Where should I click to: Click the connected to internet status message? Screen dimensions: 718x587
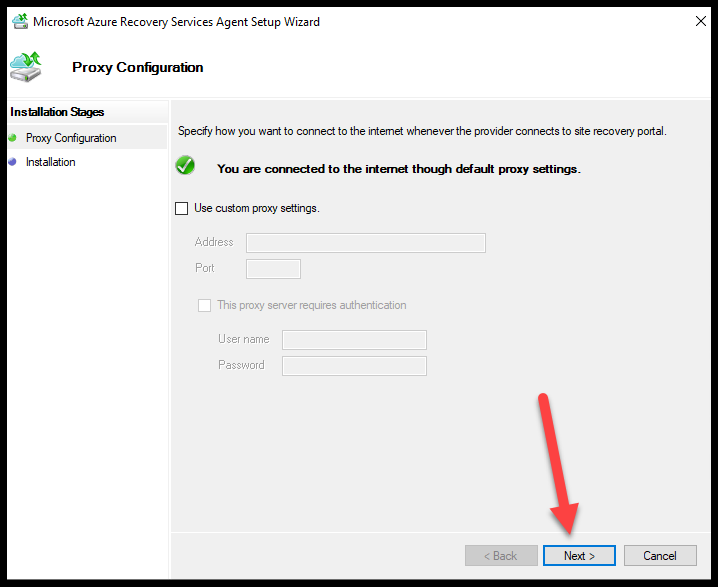tap(399, 169)
